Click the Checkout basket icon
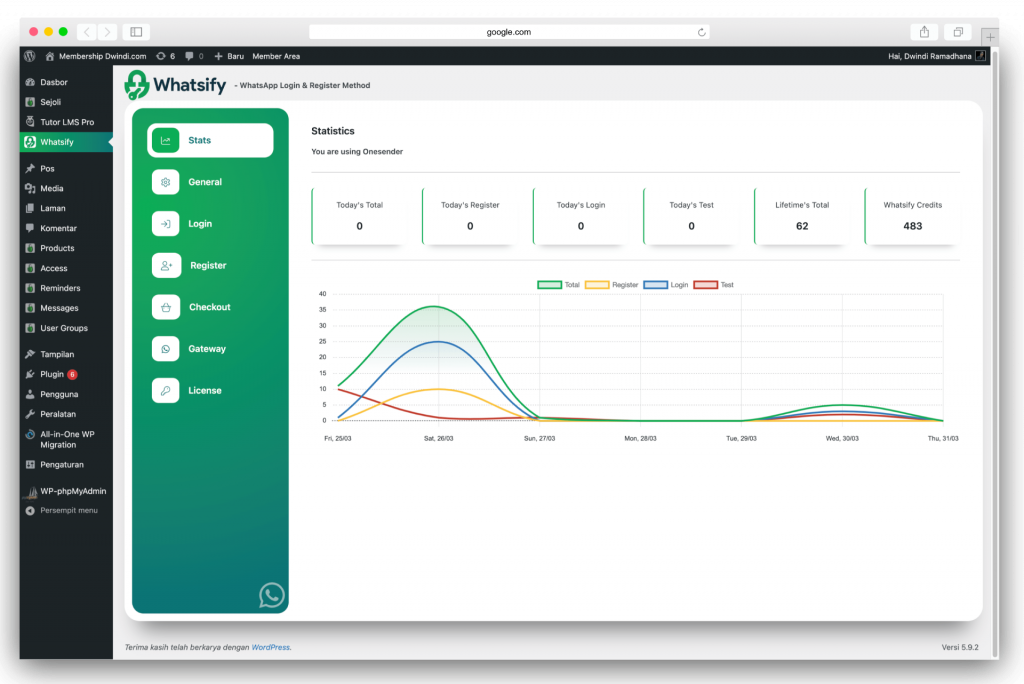This screenshot has height=684, width=1024. click(x=166, y=307)
